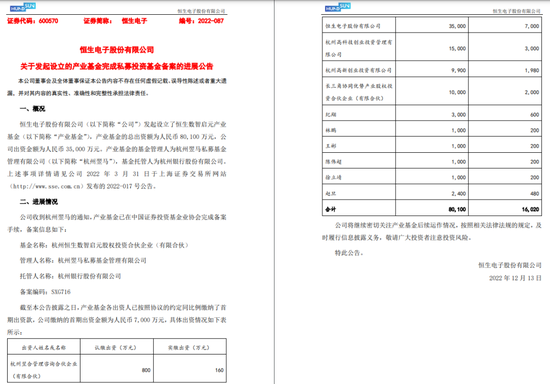Screen dimensions: 550x384
Task: Select the fund name line starting with '基金名称:'
Action: (104, 245)
